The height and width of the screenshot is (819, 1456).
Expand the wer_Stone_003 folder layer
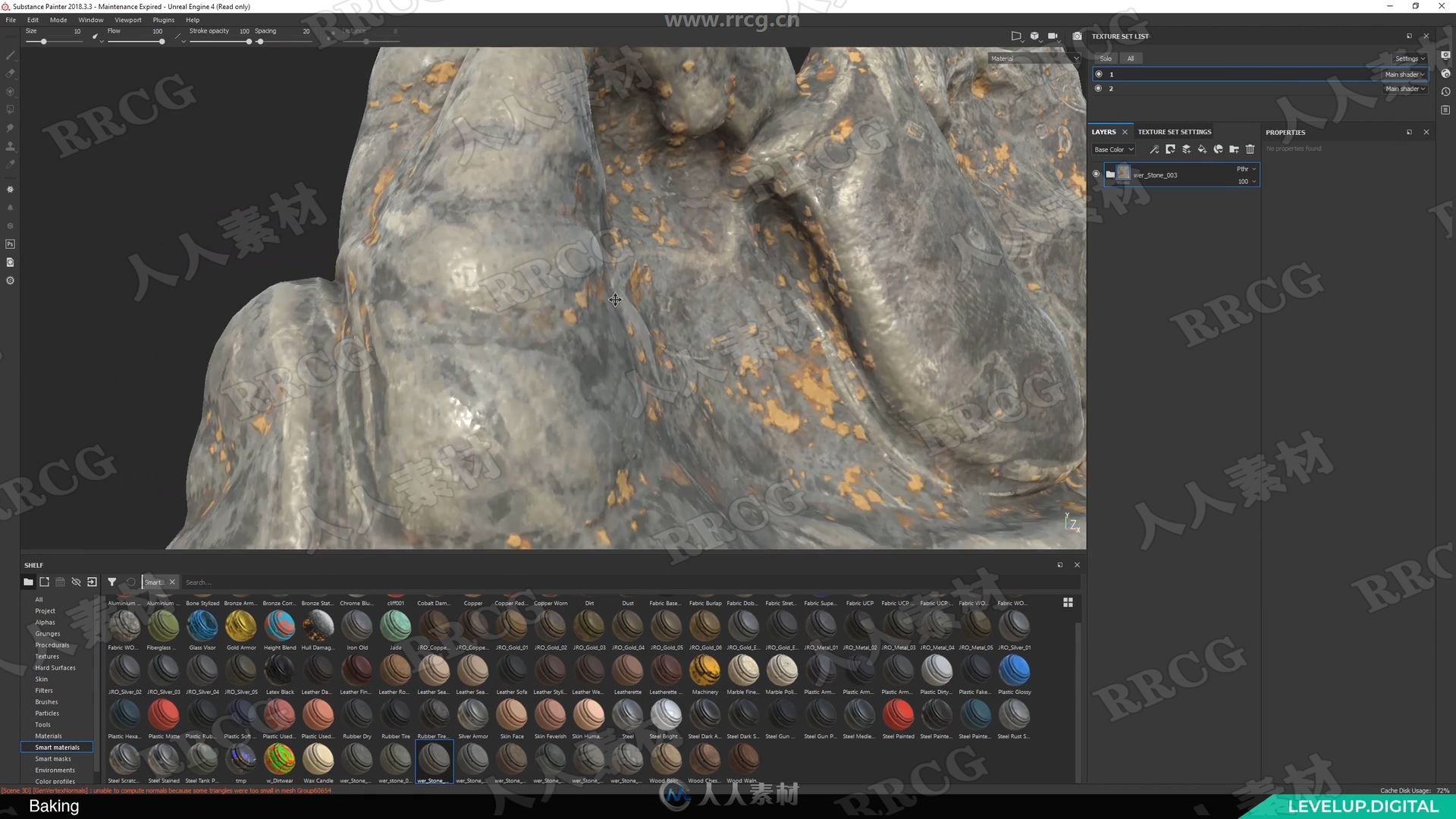(1110, 174)
